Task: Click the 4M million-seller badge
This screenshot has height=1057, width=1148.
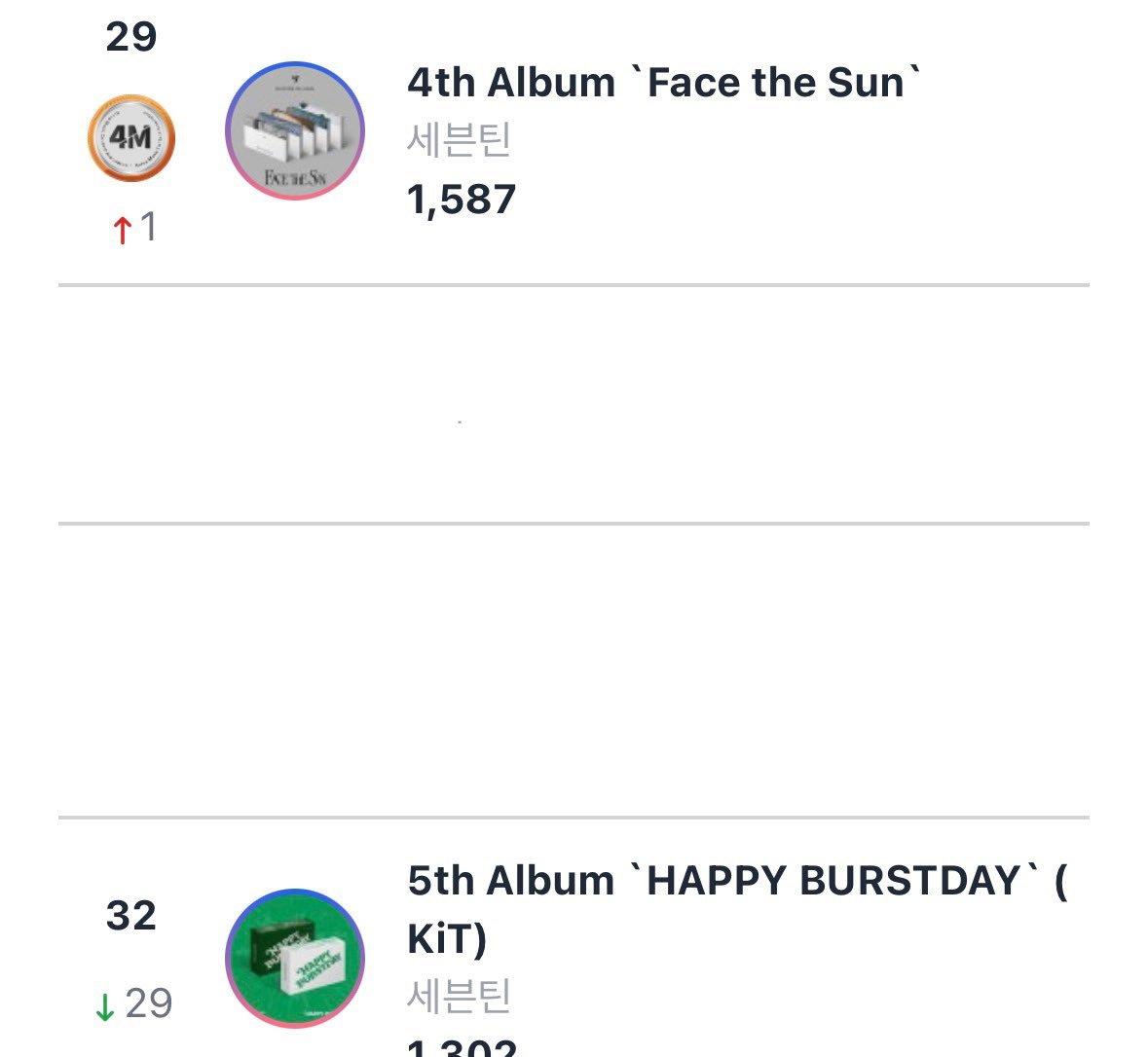Action: pyautogui.click(x=131, y=137)
